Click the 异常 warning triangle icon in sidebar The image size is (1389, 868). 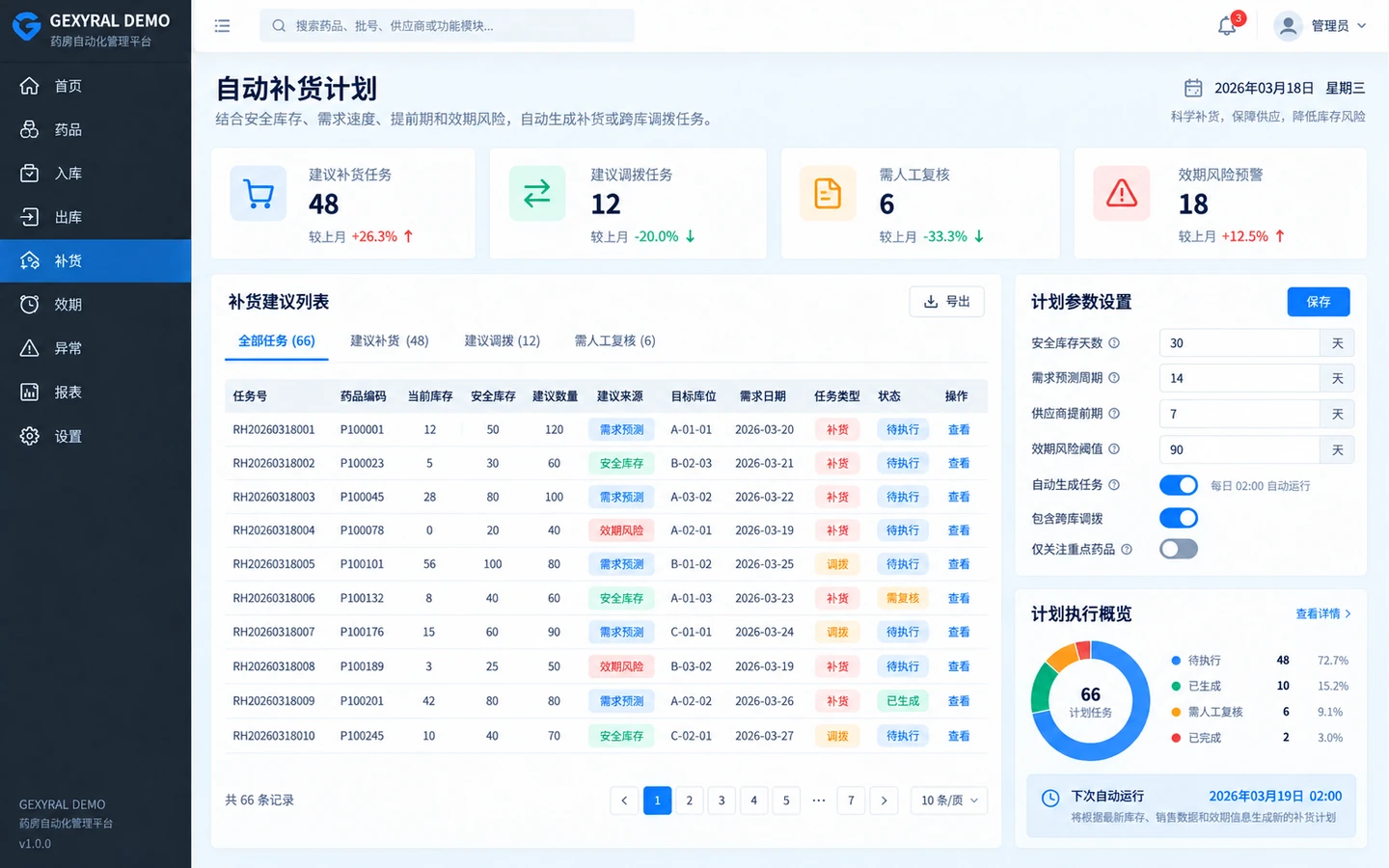pos(30,348)
